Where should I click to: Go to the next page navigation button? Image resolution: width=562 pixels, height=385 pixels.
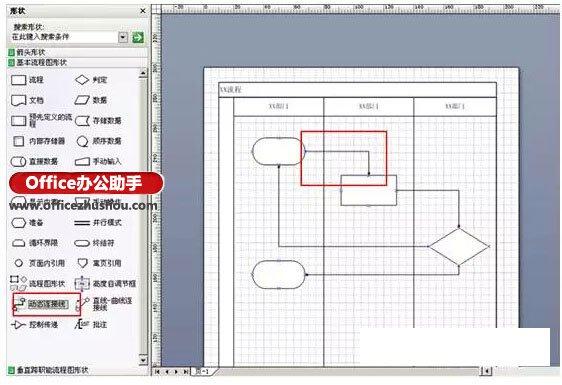click(176, 372)
